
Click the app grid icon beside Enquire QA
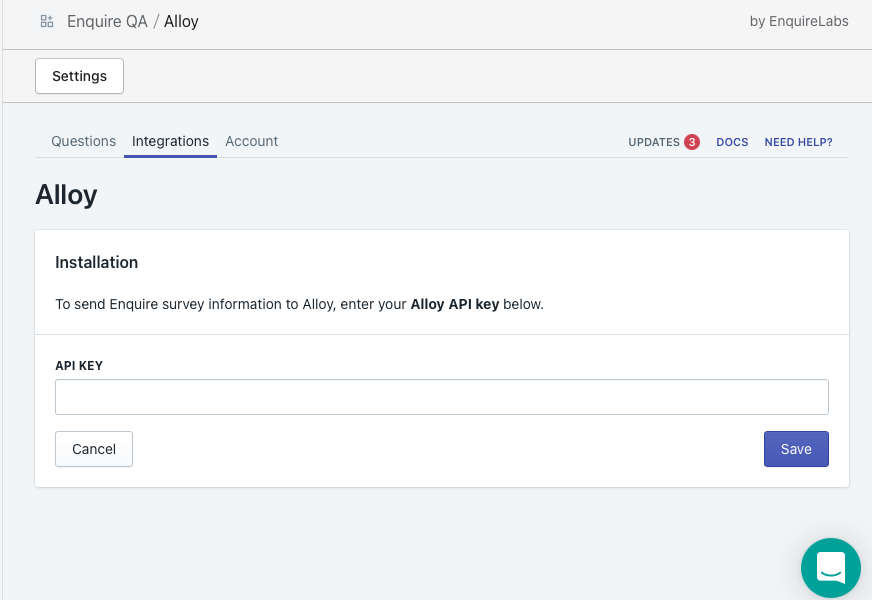[x=47, y=21]
